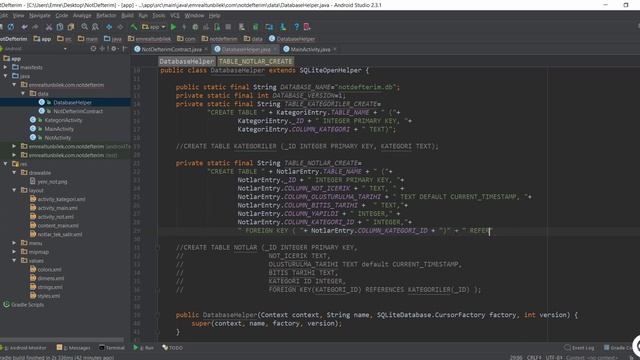This screenshot has height=360, width=640.
Task: Click the Find magnifier icon
Action: point(84,27)
